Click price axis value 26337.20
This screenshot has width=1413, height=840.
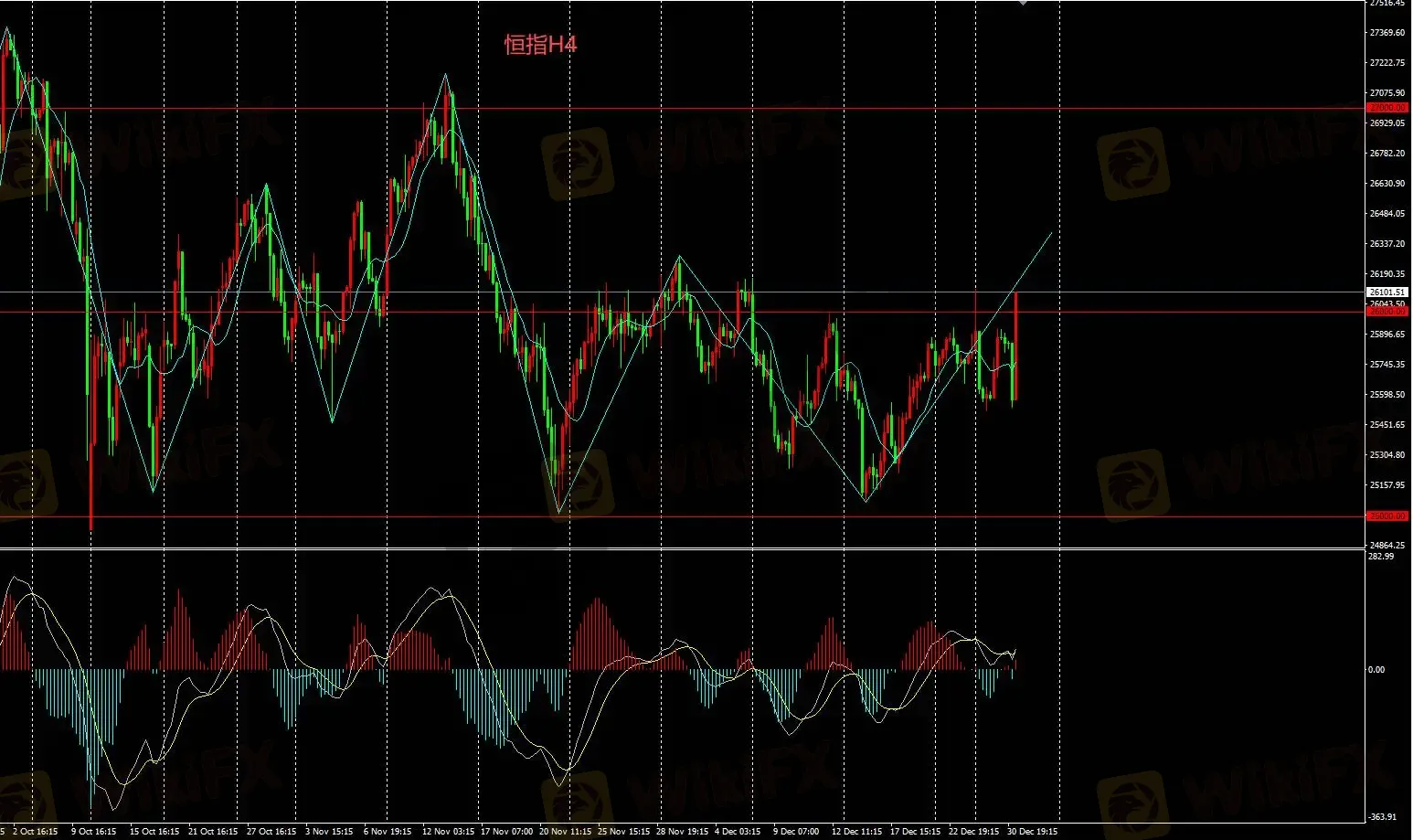pyautogui.click(x=1387, y=244)
